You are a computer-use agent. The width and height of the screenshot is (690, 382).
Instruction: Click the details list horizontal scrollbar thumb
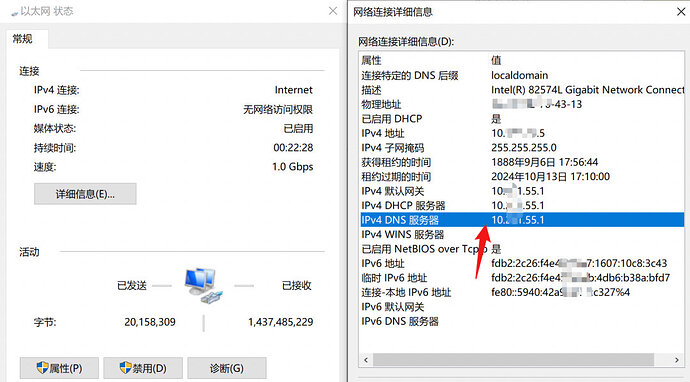coord(514,360)
